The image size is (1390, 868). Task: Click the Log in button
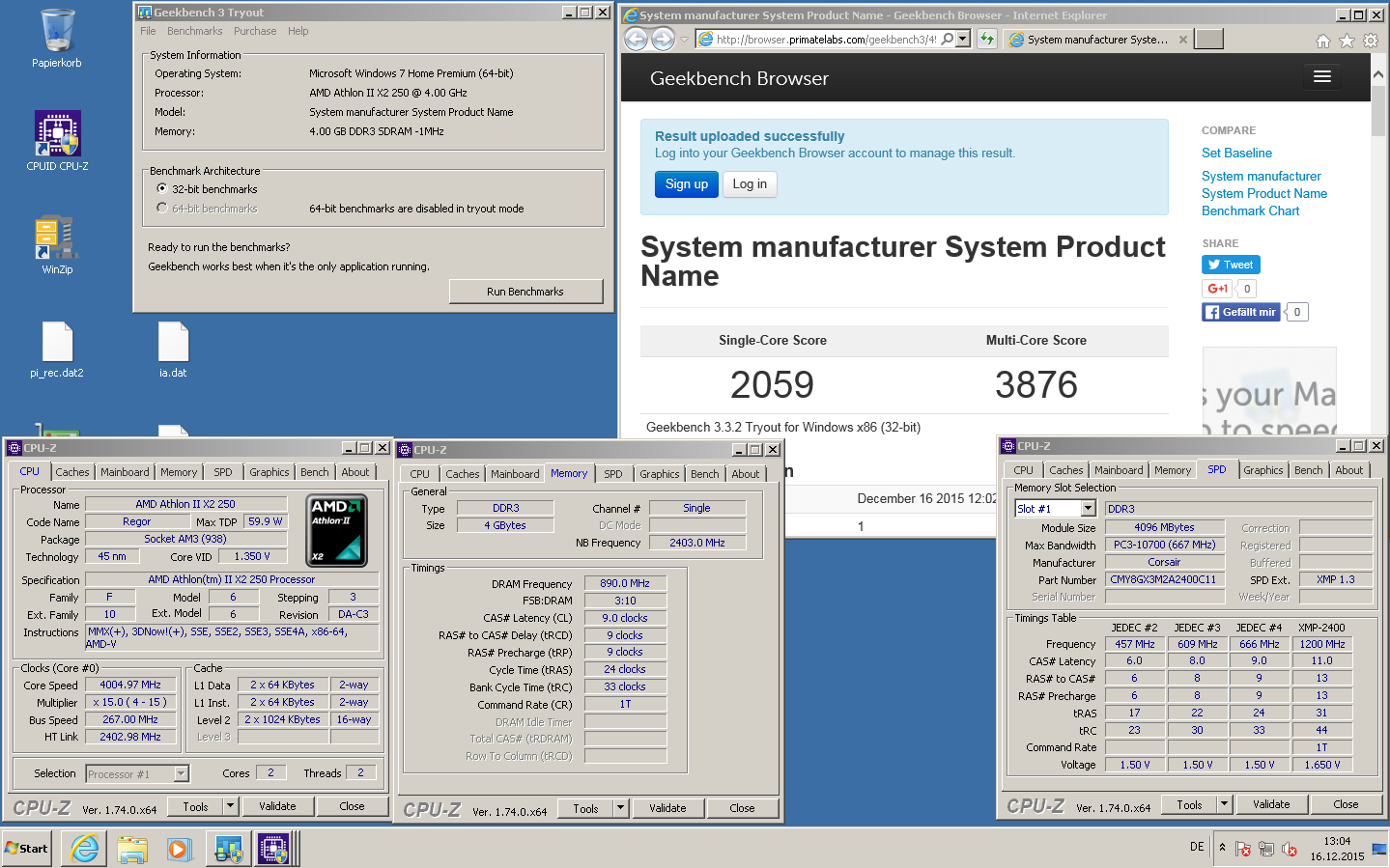(x=750, y=184)
